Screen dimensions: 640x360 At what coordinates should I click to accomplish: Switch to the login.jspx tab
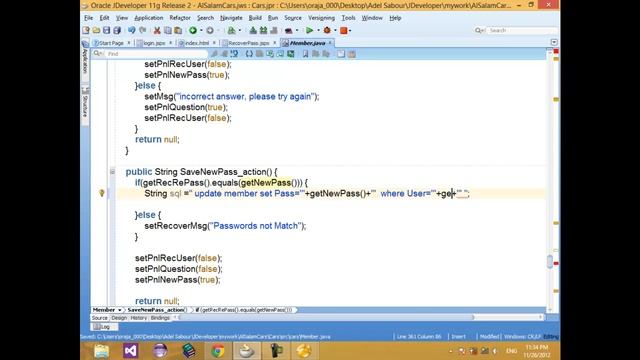click(154, 43)
